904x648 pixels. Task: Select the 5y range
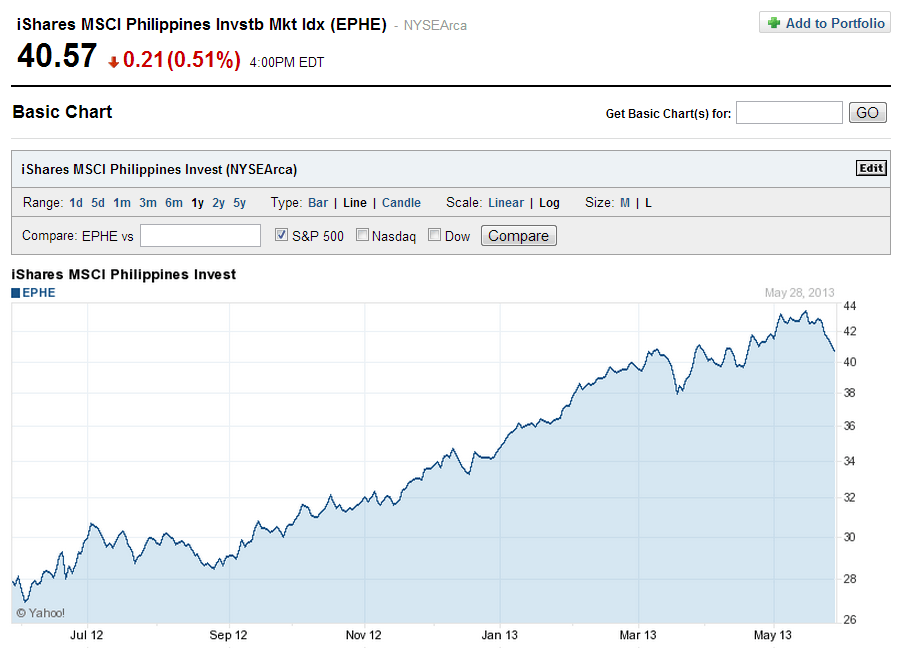click(x=240, y=203)
